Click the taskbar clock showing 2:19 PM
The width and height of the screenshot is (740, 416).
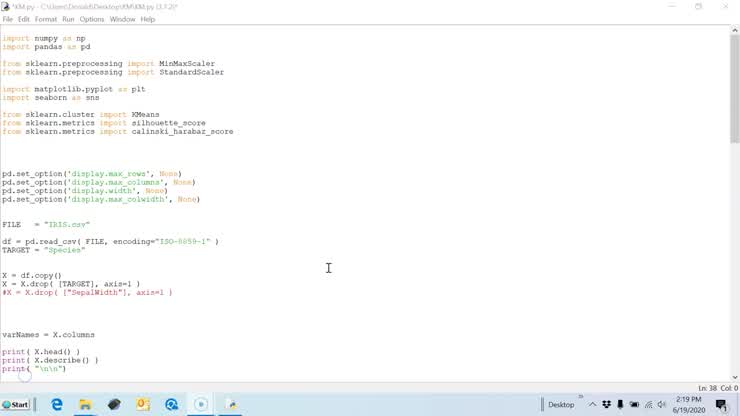689,404
